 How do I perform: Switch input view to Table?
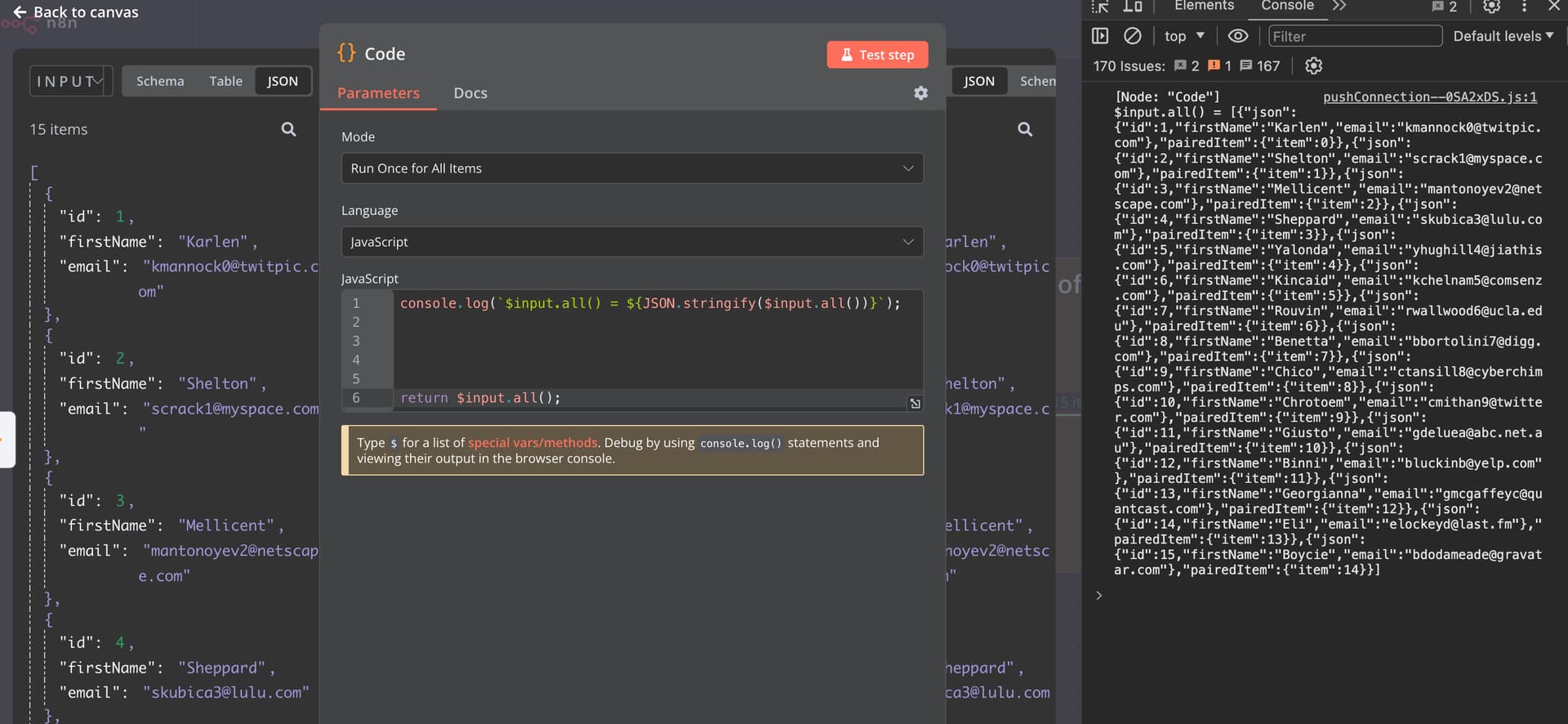225,81
